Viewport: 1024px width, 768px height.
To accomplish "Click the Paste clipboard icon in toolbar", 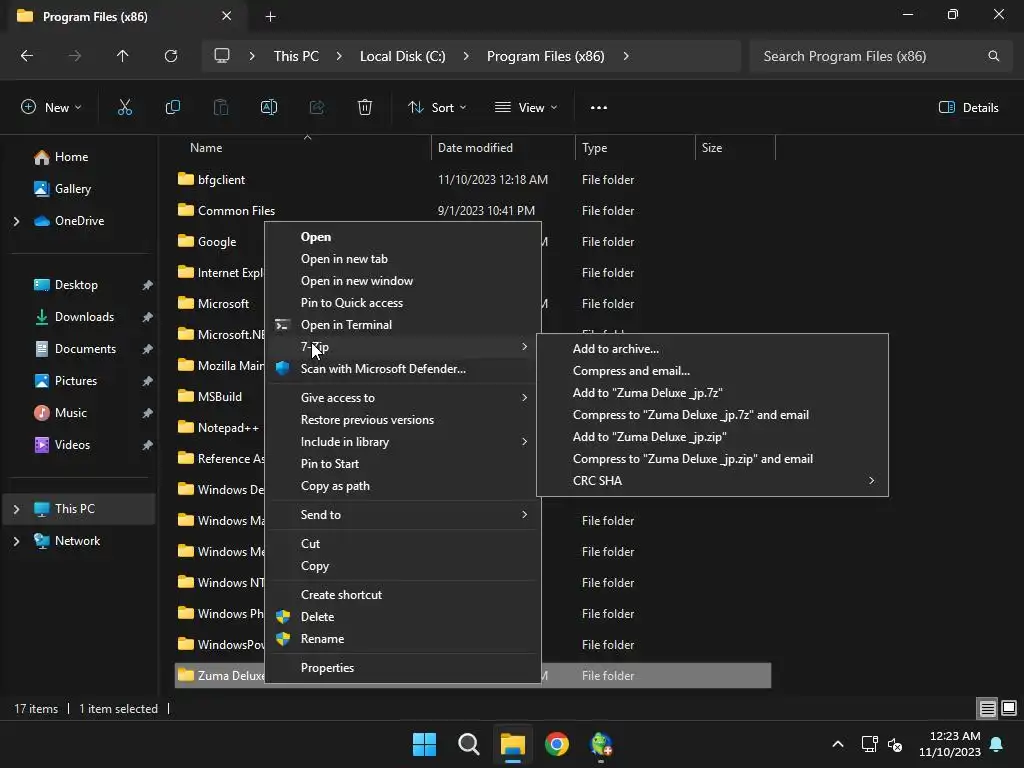I will pyautogui.click(x=221, y=108).
